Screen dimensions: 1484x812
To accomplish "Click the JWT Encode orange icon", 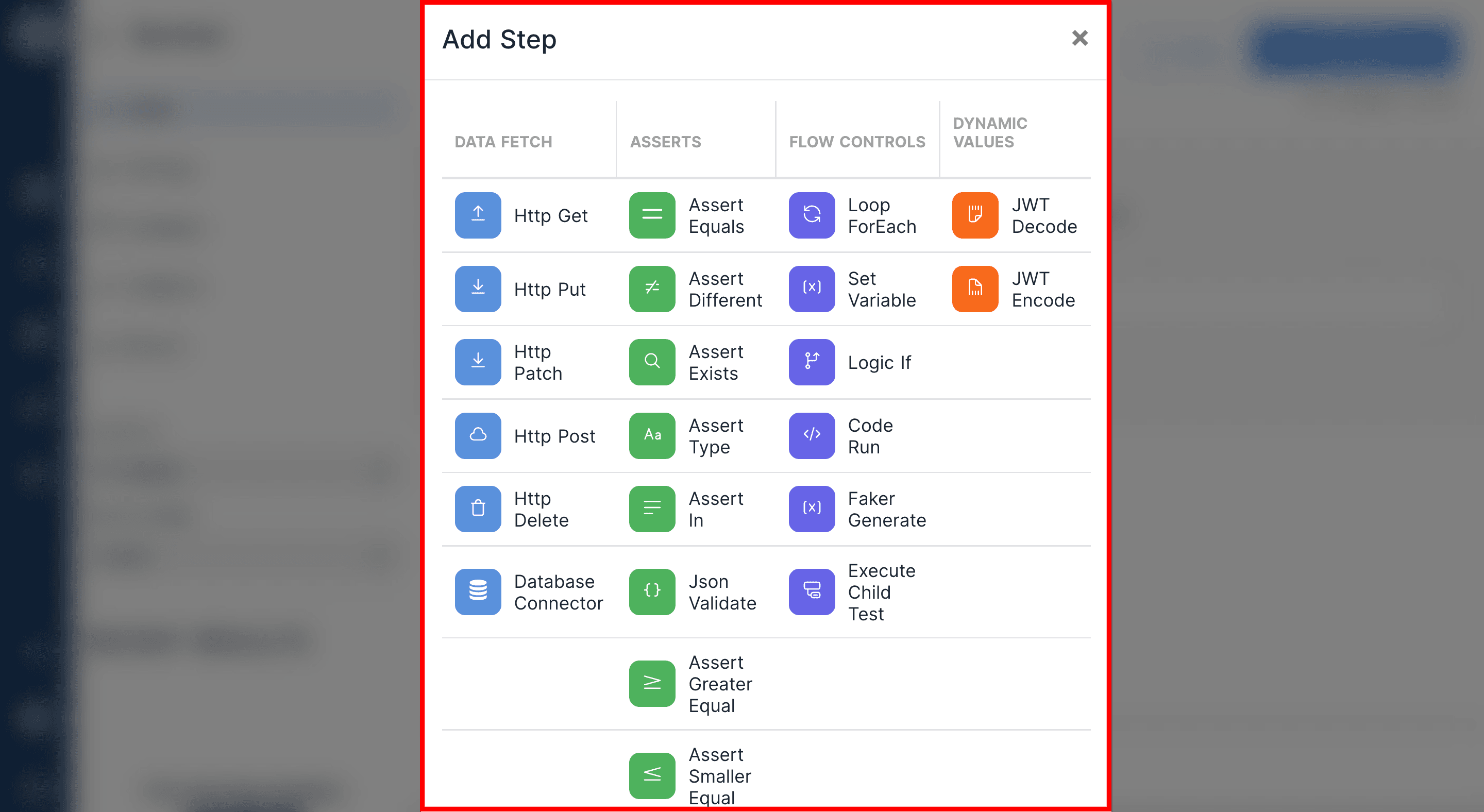I will point(975,289).
